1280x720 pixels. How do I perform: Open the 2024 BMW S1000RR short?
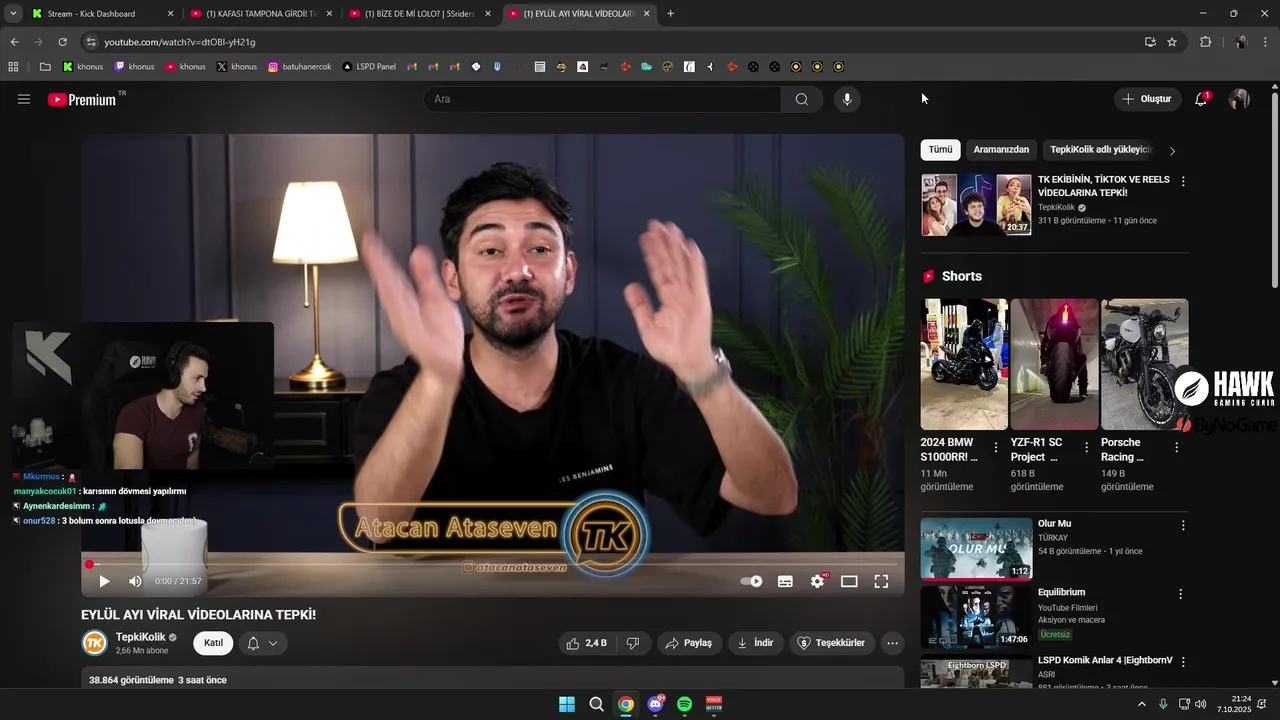coord(964,364)
